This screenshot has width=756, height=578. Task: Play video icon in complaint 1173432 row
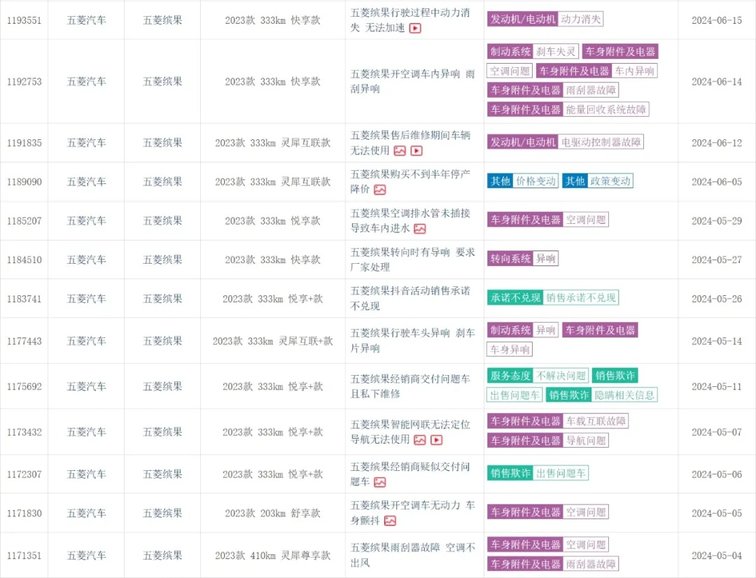click(437, 439)
